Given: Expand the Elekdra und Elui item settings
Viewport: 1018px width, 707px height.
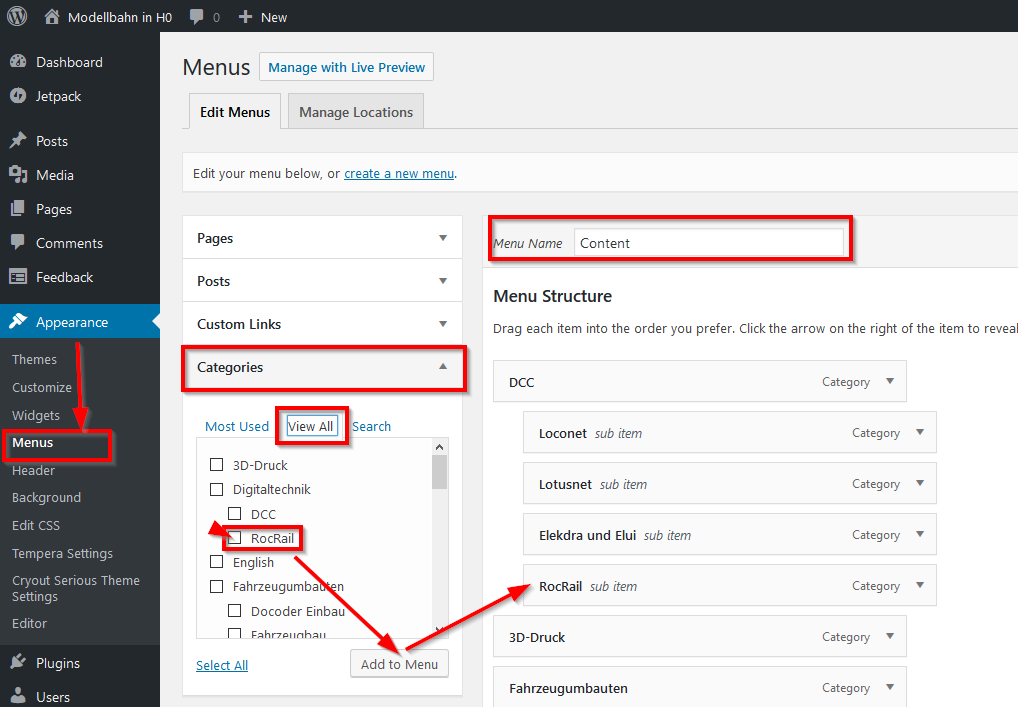Looking at the screenshot, I should [920, 534].
